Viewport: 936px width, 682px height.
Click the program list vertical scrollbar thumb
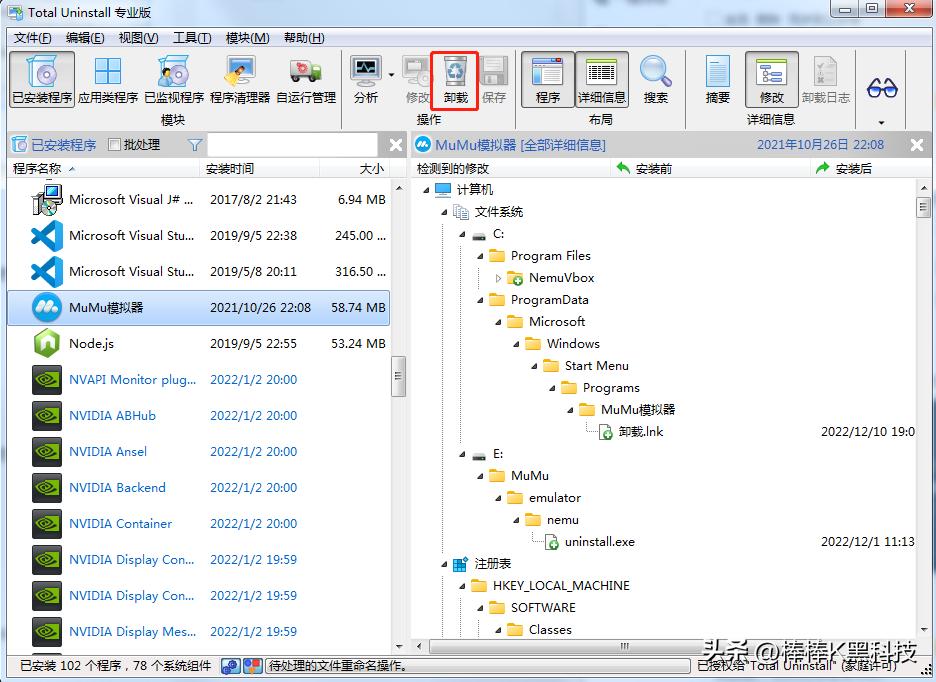(x=398, y=376)
